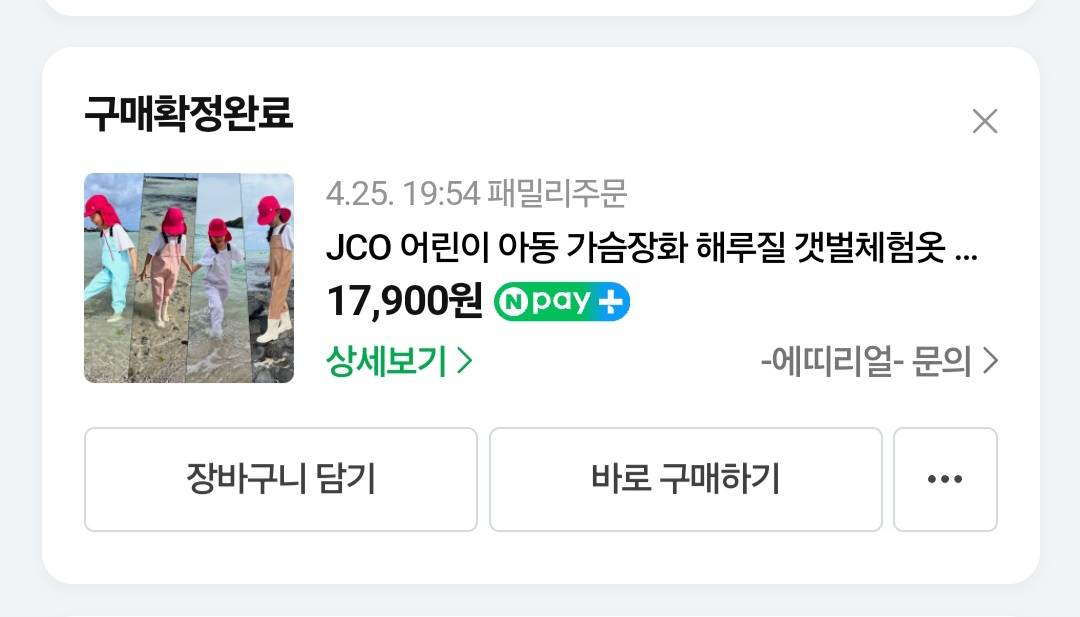Screen dimensions: 1080x617
Task: Open the JCO 어린이 아동 가슴장화 product title
Action: pyautogui.click(x=652, y=247)
